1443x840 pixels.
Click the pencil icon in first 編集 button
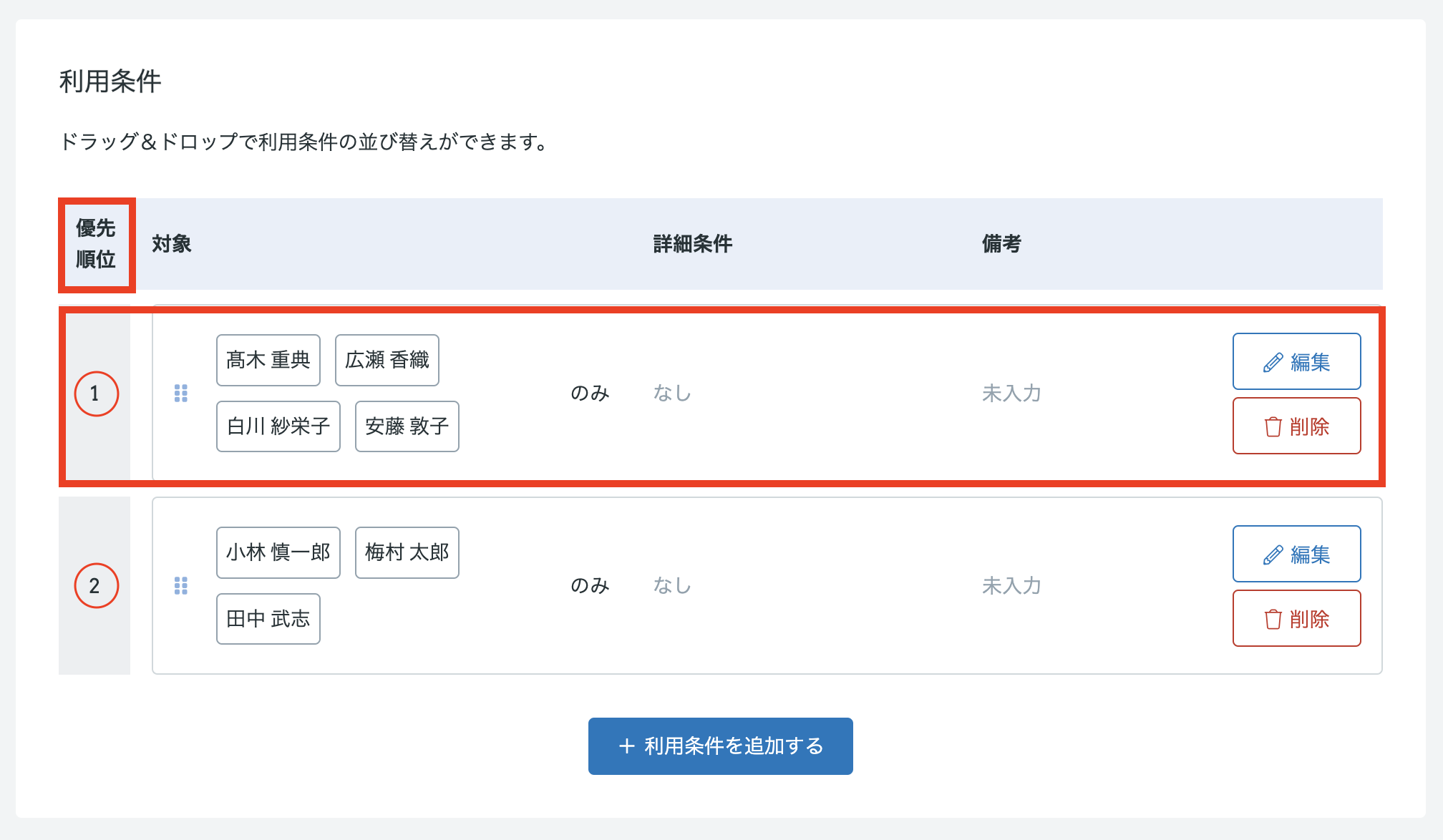1273,363
